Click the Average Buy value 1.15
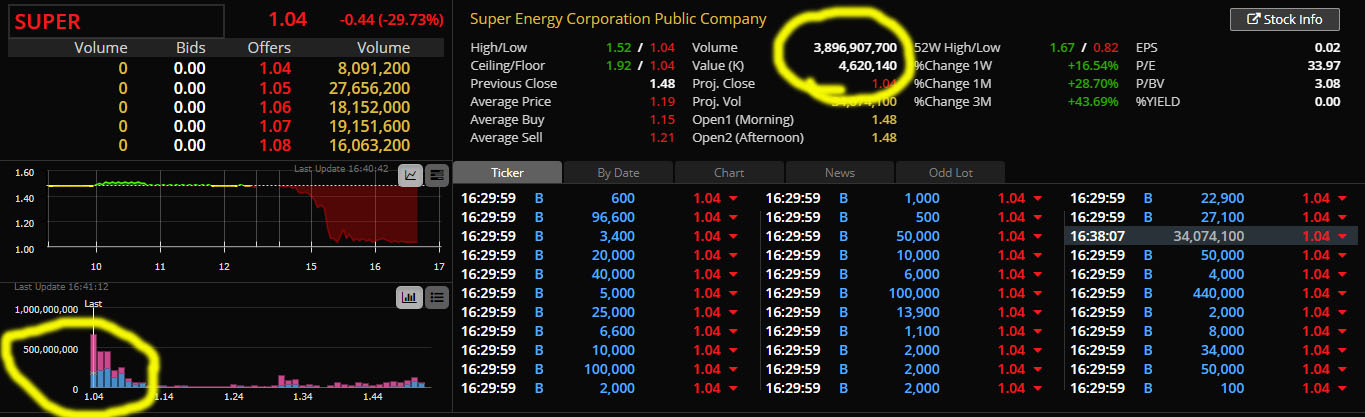 pyautogui.click(x=664, y=120)
